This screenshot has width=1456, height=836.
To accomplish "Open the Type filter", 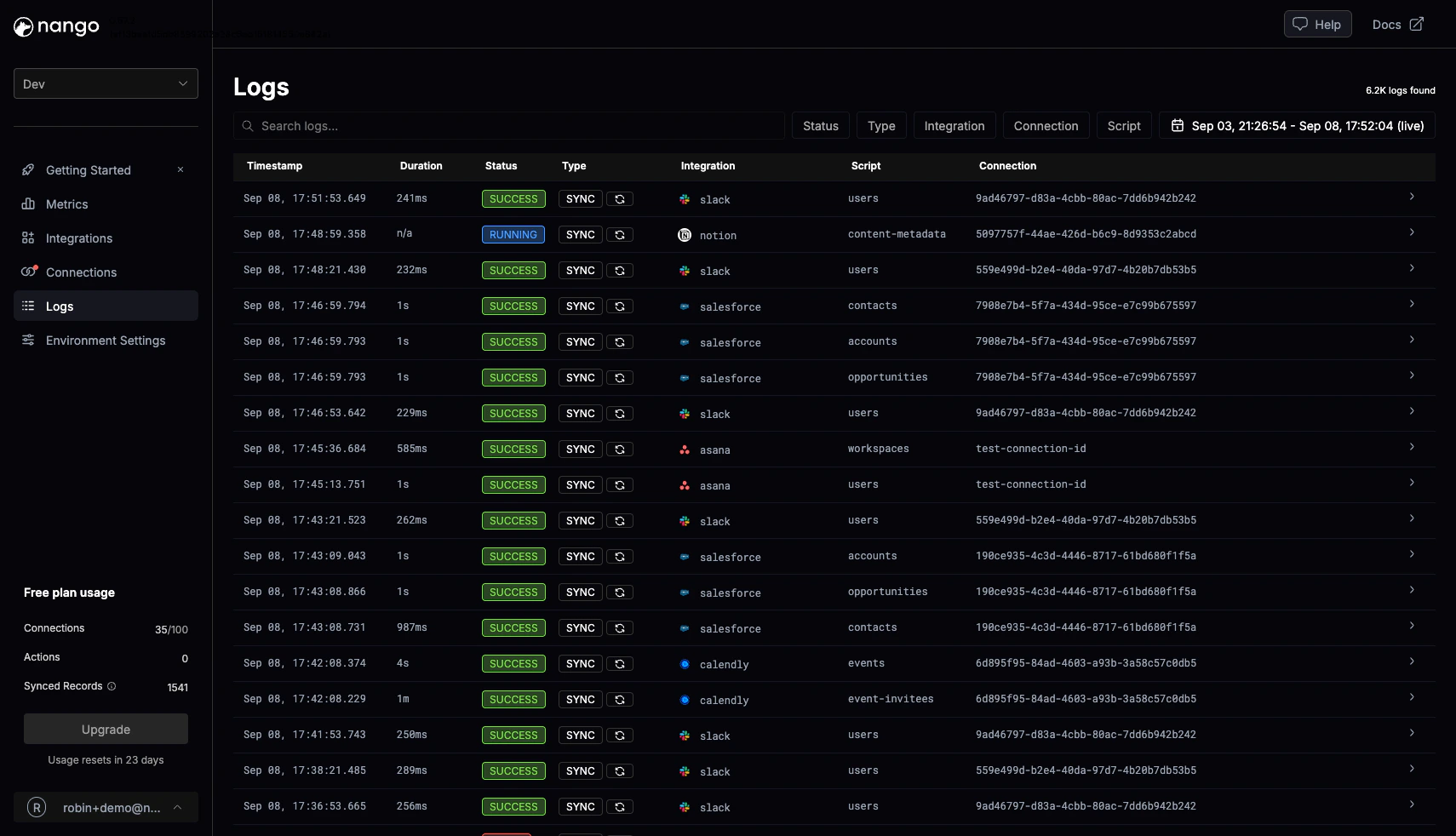I will (881, 126).
